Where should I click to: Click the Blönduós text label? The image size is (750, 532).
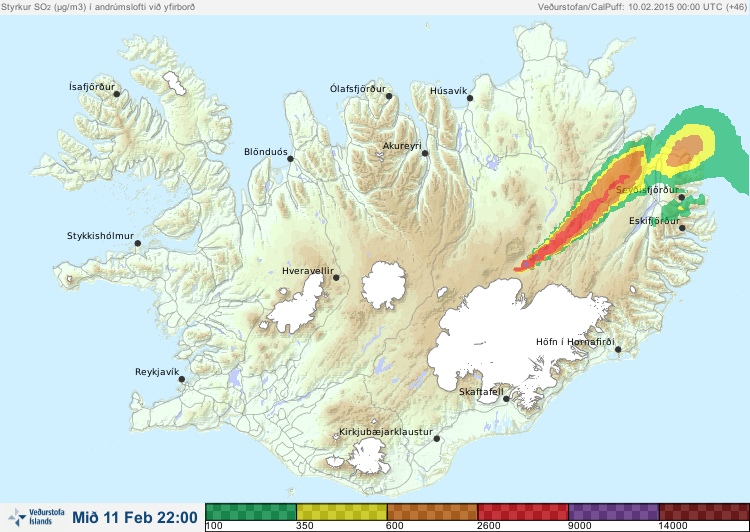265,152
